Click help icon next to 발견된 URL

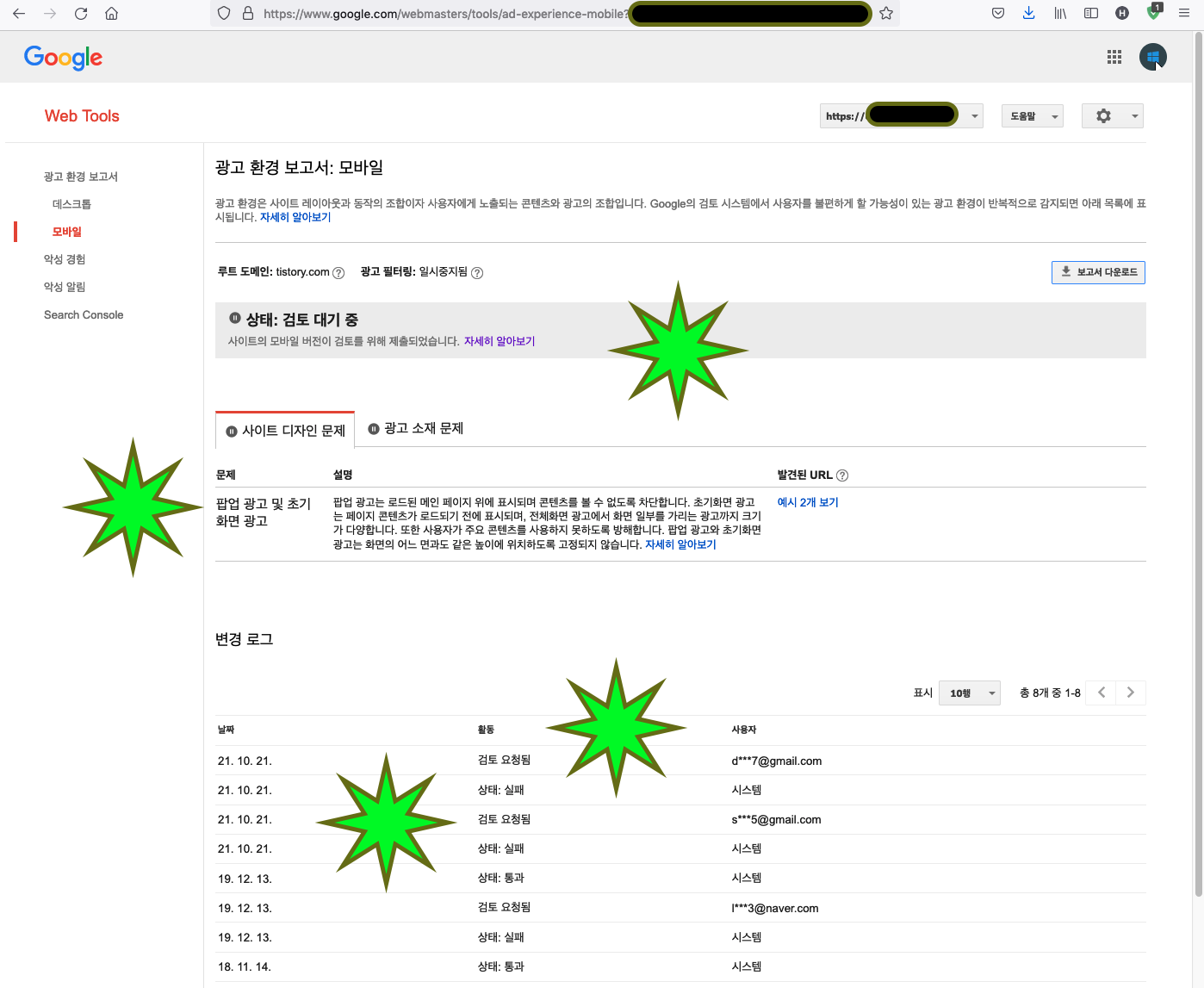842,475
